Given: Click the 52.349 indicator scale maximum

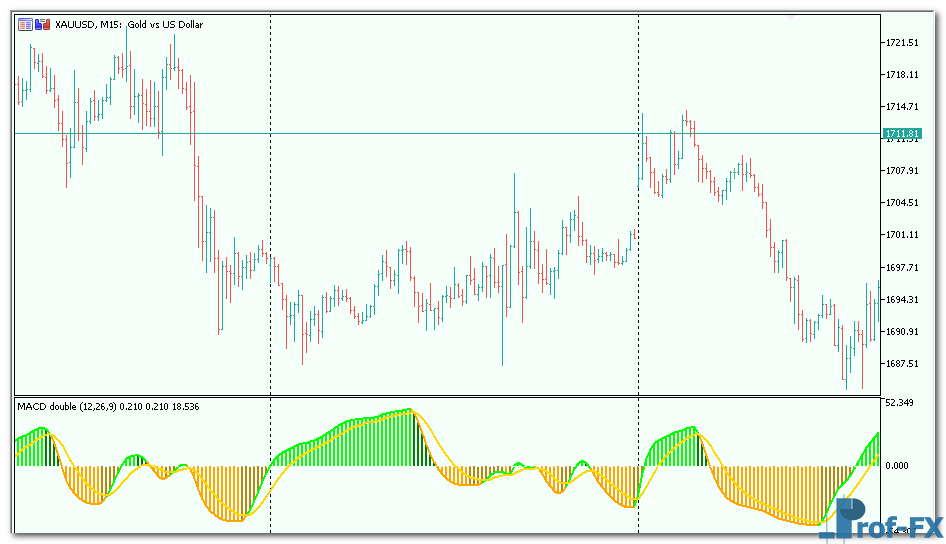Looking at the screenshot, I should pyautogui.click(x=898, y=403).
